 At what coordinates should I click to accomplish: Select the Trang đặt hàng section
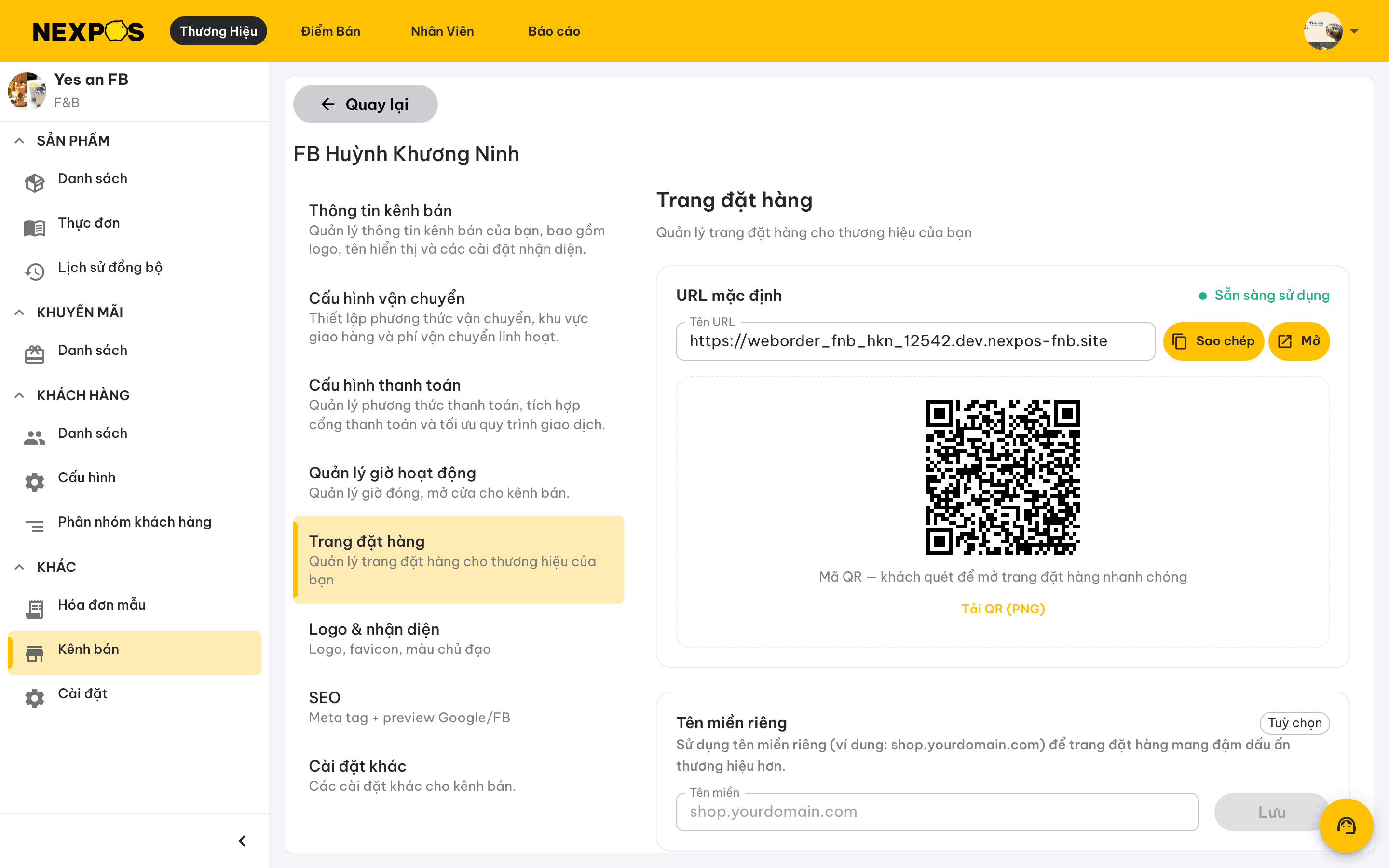tap(458, 560)
